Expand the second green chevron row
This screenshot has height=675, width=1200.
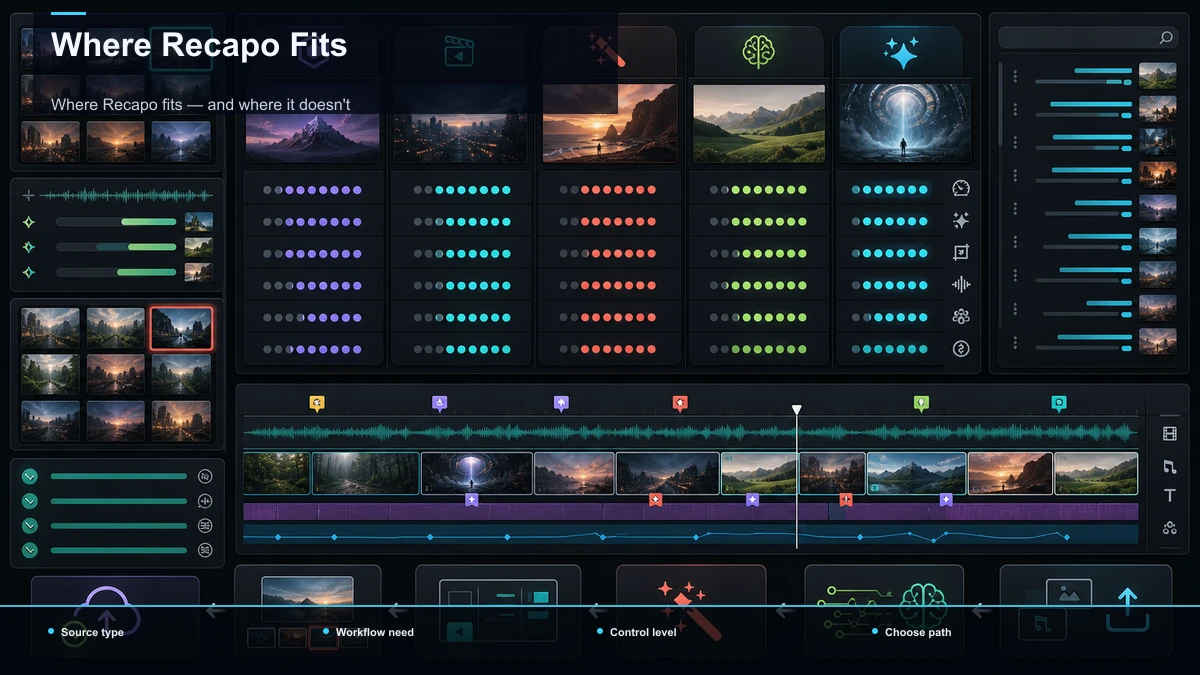[30, 501]
